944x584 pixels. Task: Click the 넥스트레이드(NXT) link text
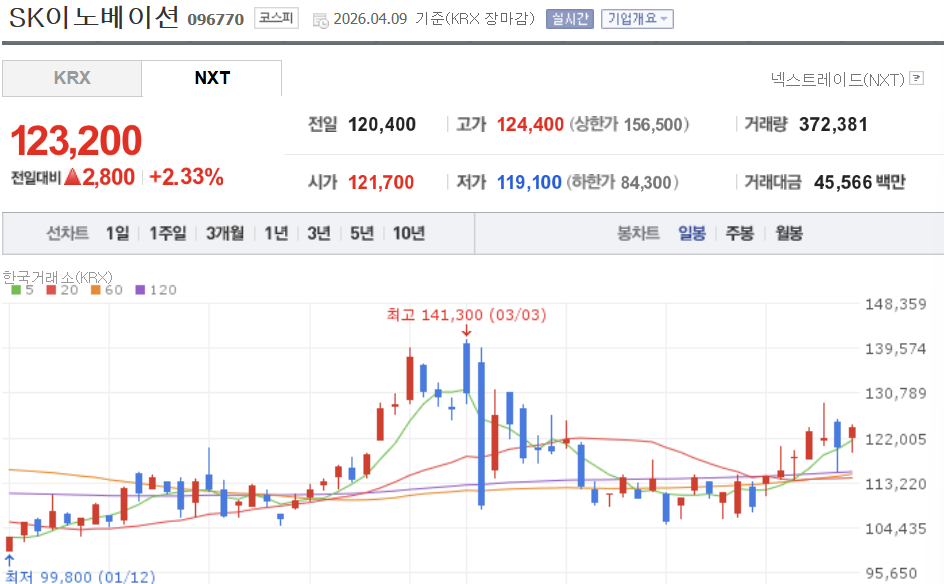[838, 79]
